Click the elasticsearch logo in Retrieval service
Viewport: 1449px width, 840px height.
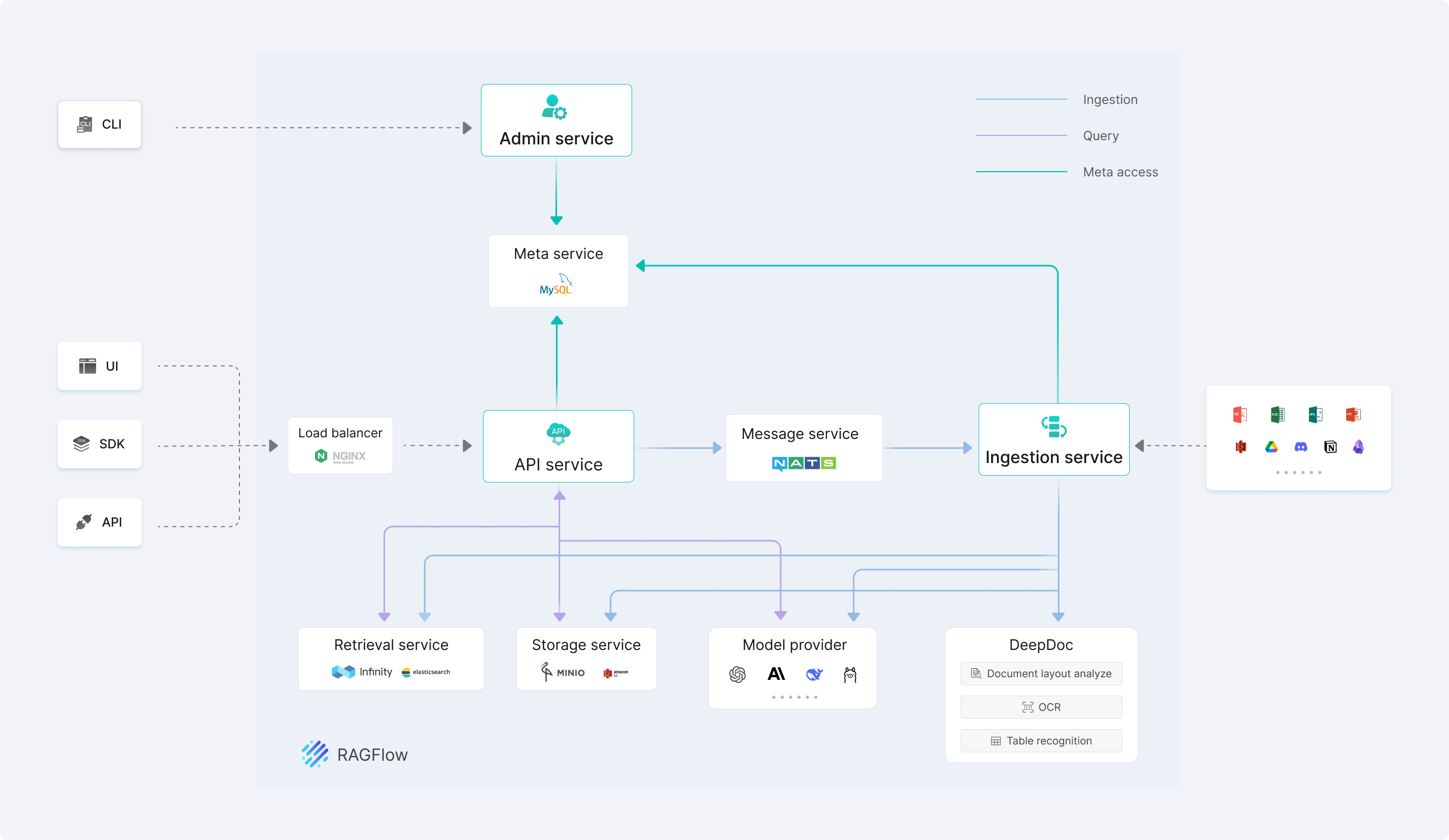425,672
